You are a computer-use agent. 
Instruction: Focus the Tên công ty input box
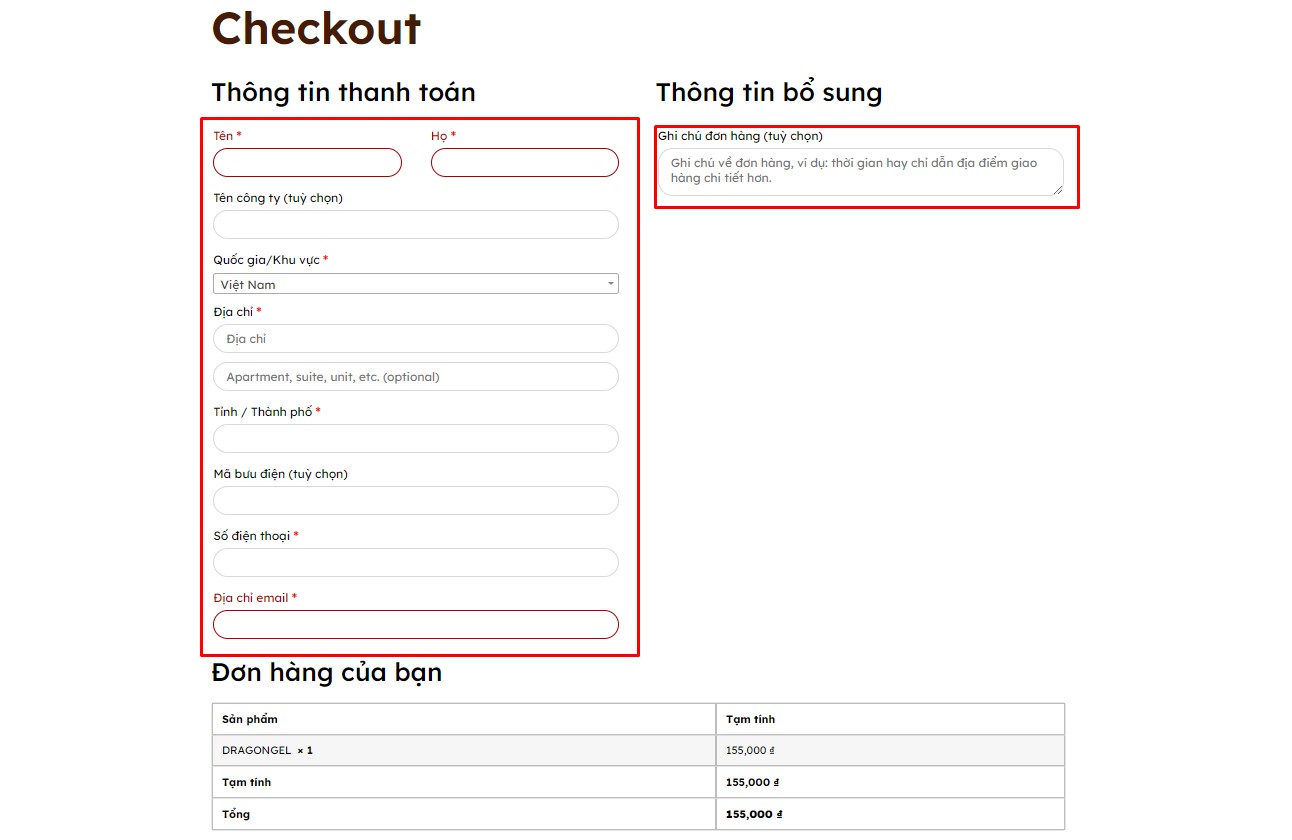(415, 225)
